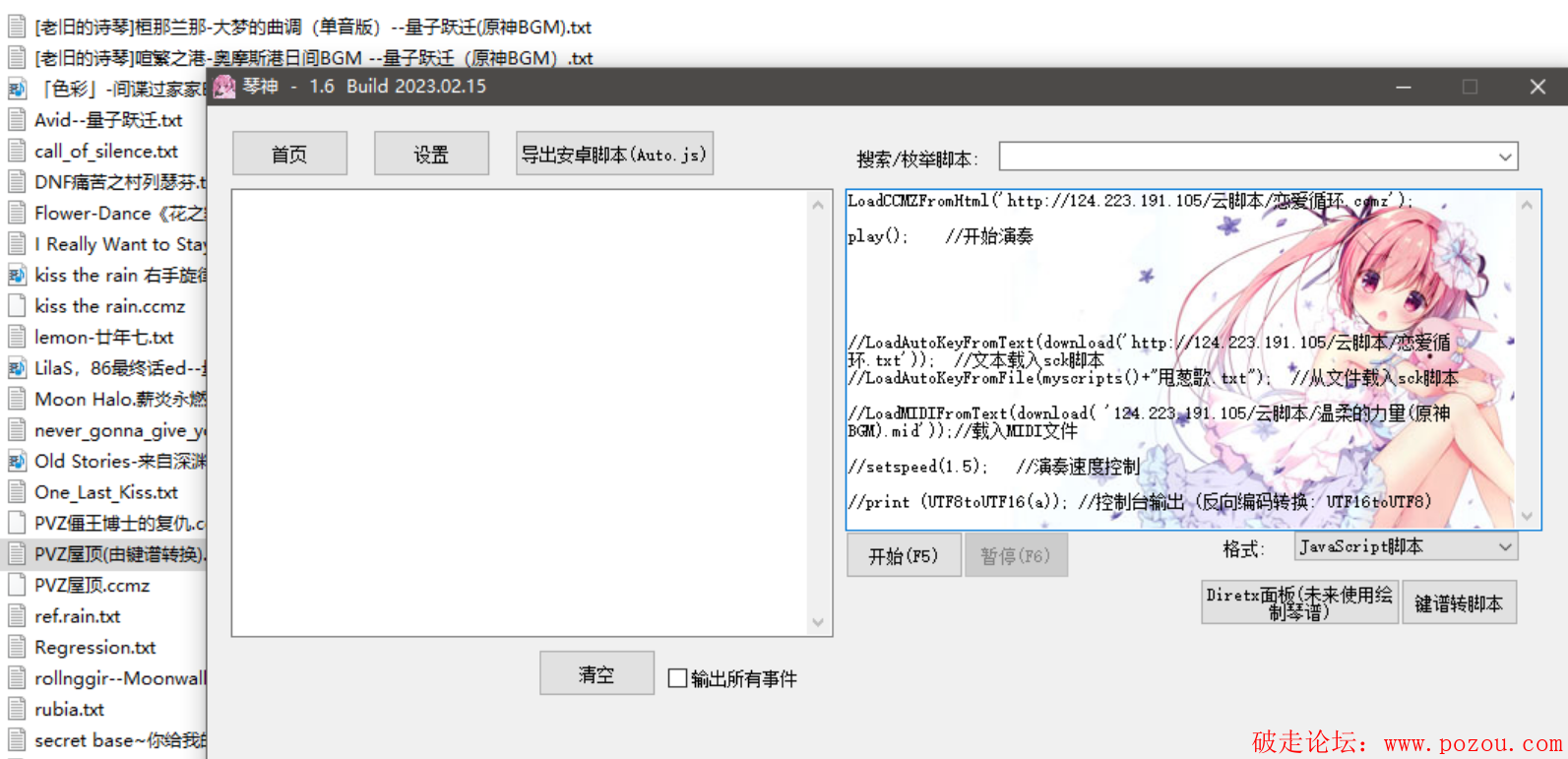This screenshot has width=1568, height=759.
Task: Click the file icon beside 桓那兰那-大梦的曲调 file
Action: 17,28
